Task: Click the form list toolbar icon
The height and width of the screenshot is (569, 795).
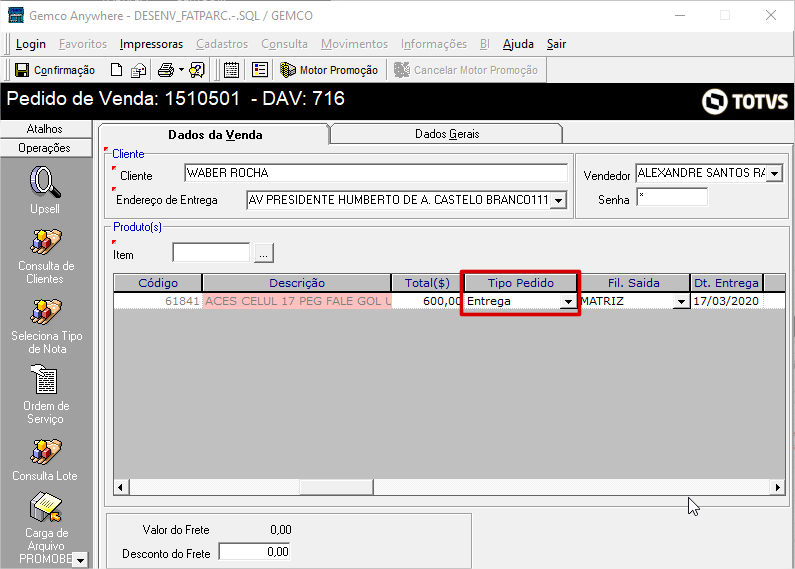Action: [260, 70]
